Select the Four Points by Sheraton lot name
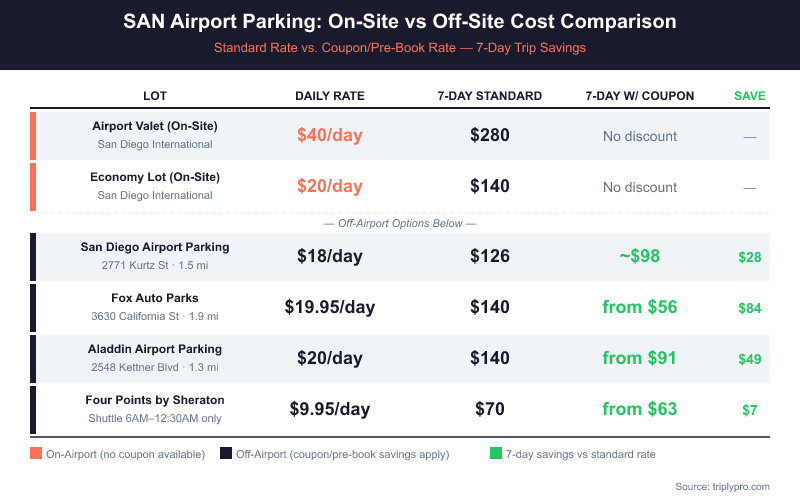The width and height of the screenshot is (800, 500). coord(155,400)
